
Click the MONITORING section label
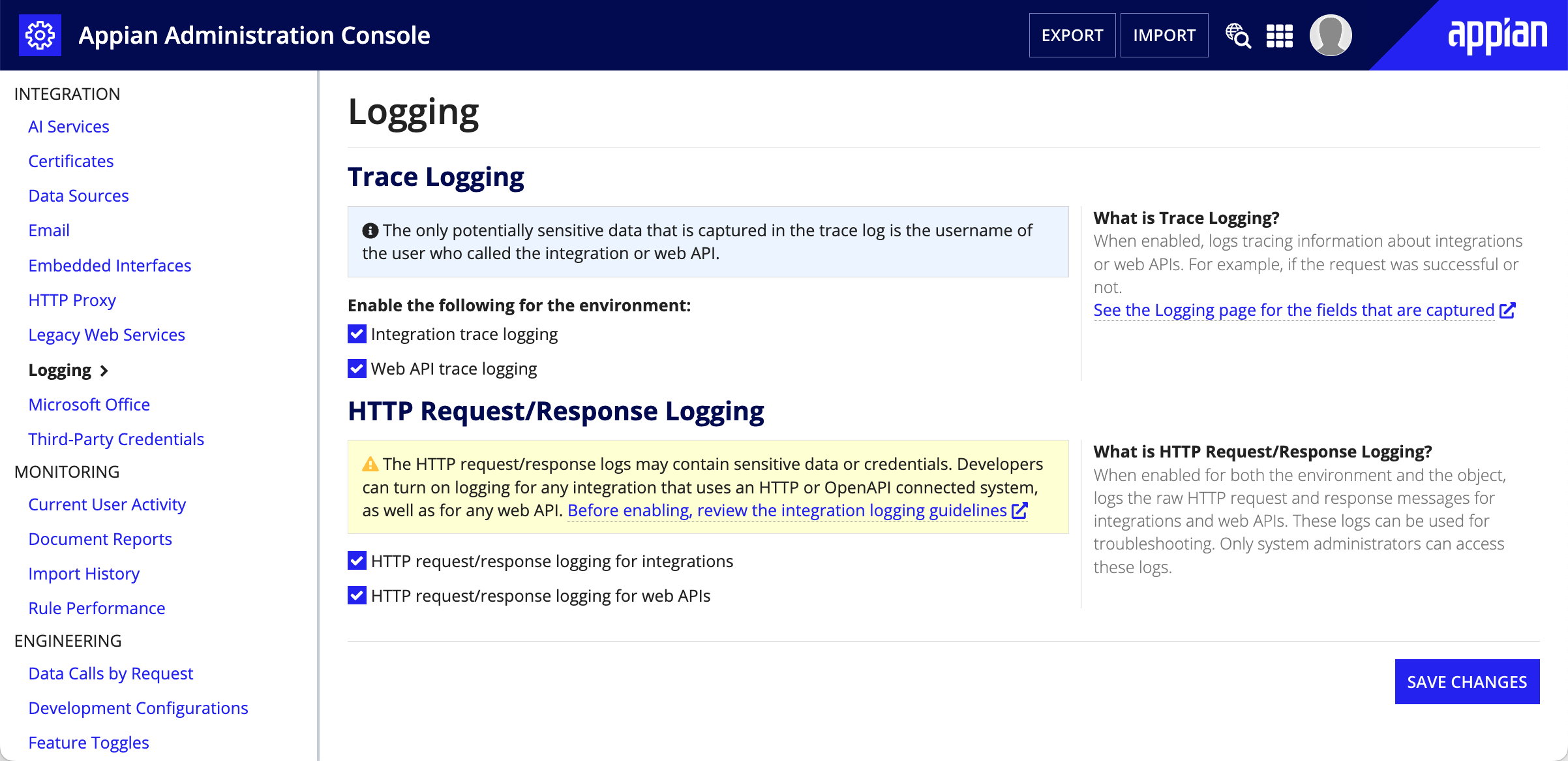(67, 472)
